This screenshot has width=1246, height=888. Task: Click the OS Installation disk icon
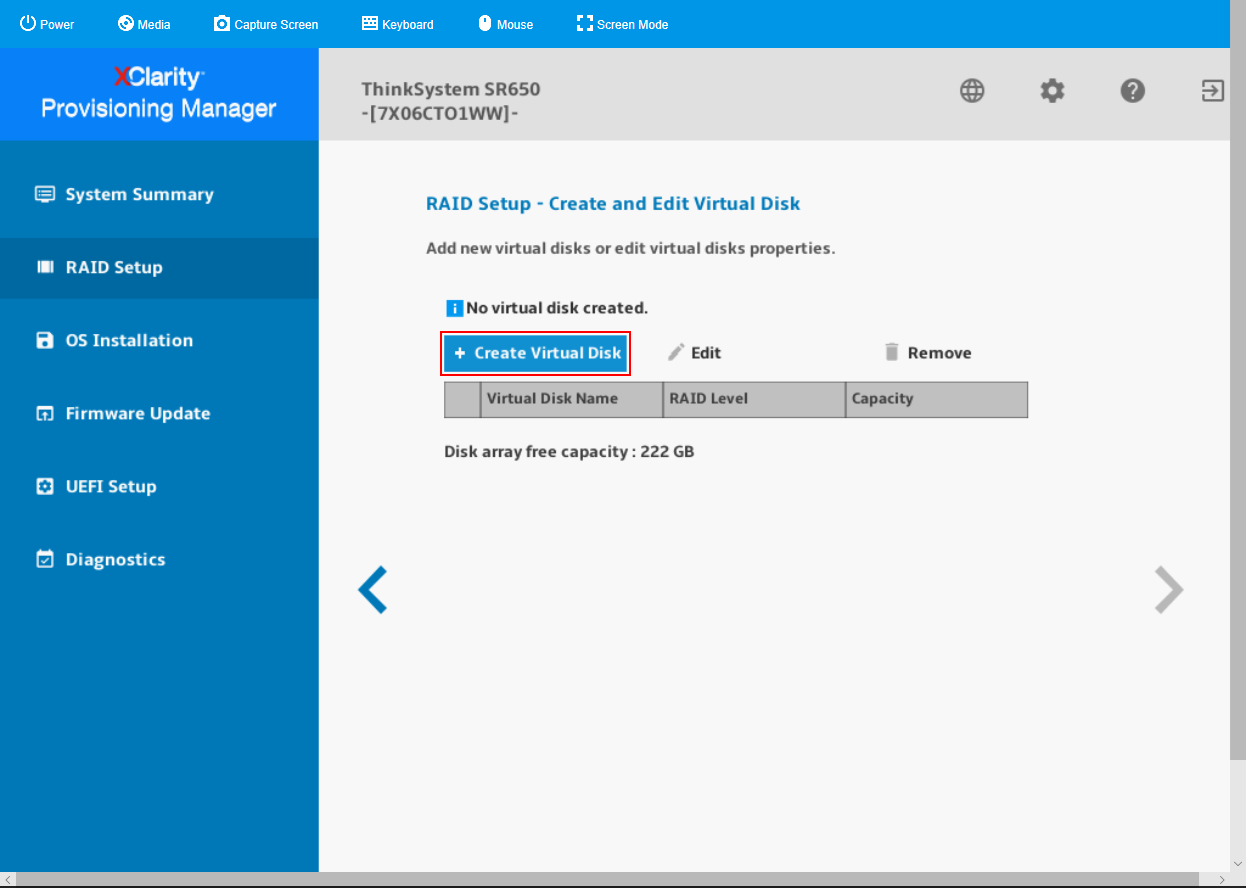(x=44, y=341)
